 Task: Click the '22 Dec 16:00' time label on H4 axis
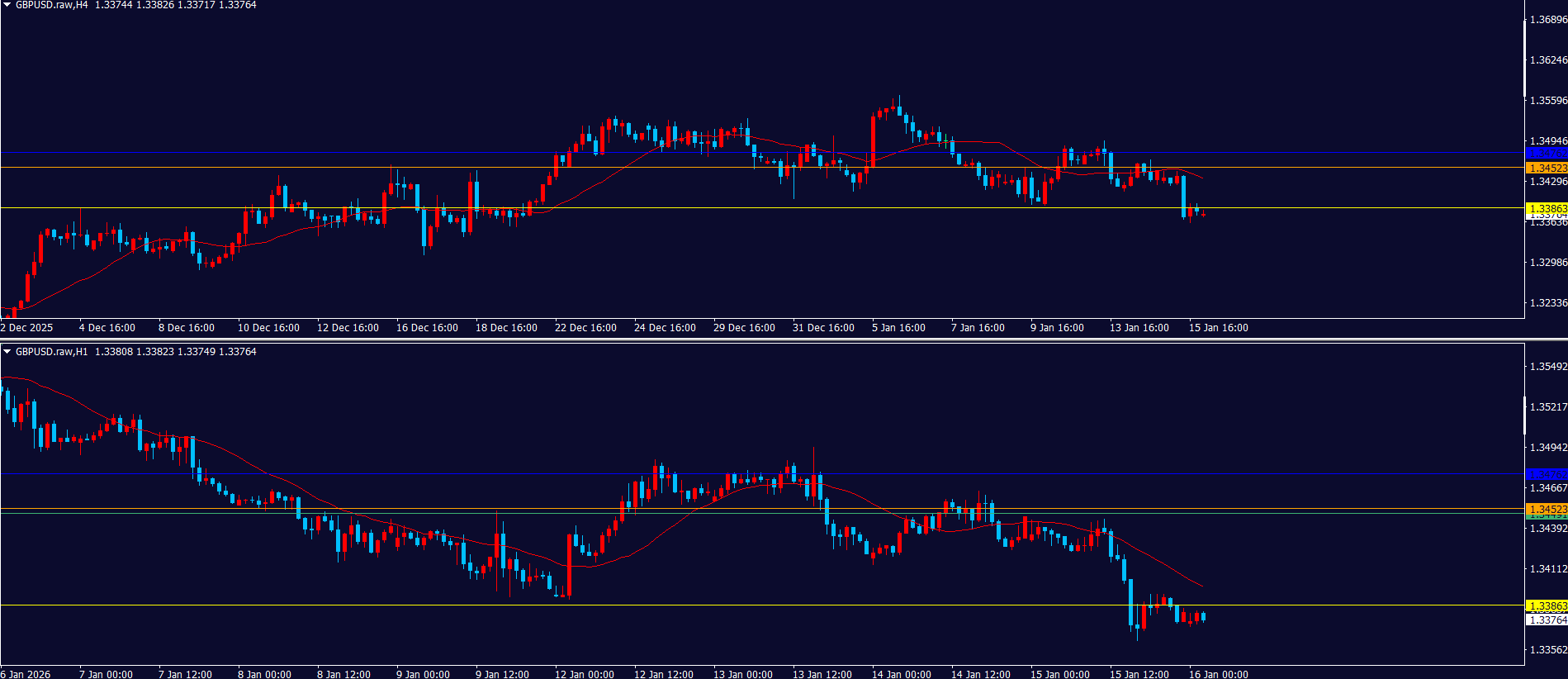click(585, 328)
